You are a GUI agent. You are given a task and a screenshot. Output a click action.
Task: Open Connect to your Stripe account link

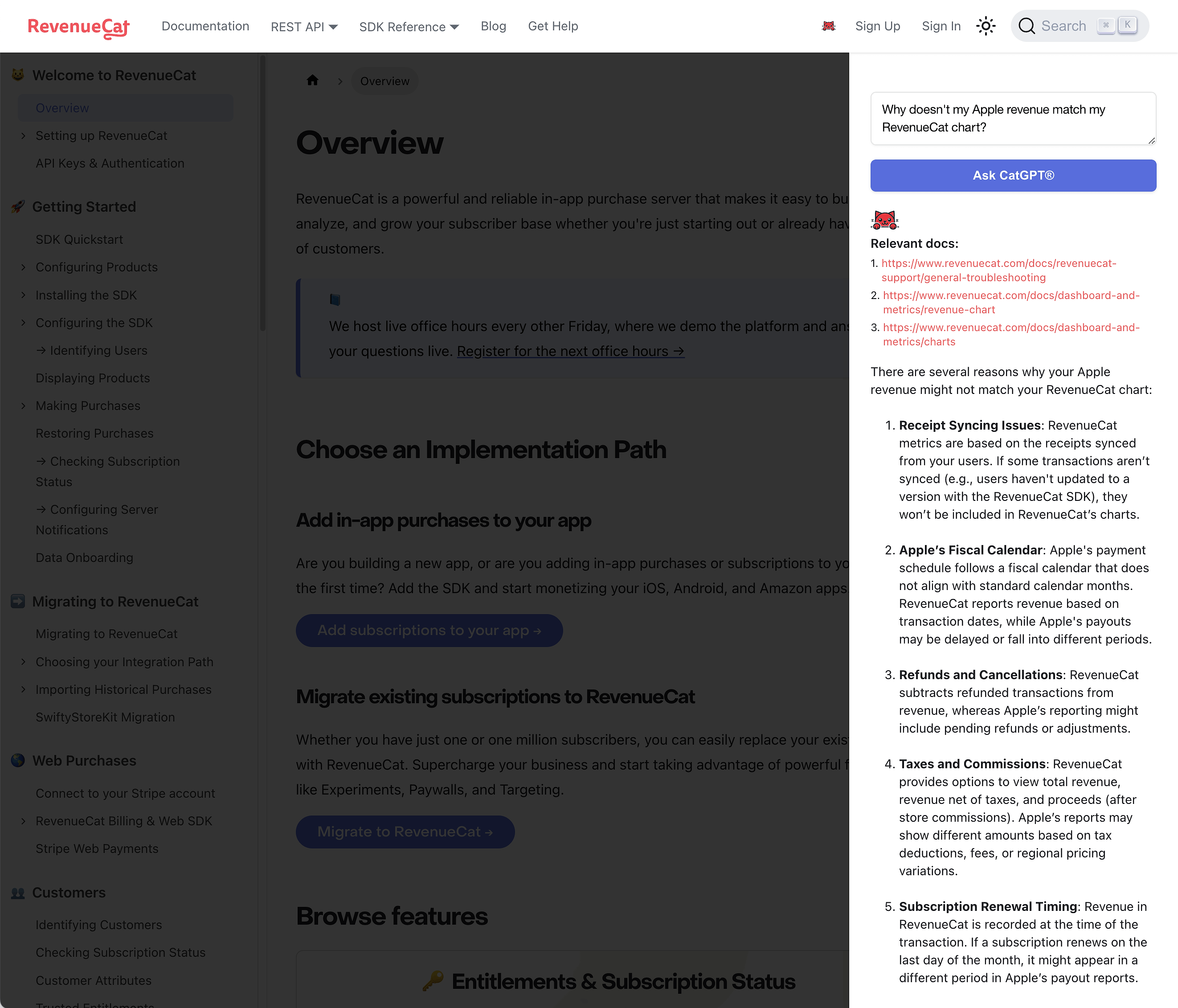[x=126, y=794]
